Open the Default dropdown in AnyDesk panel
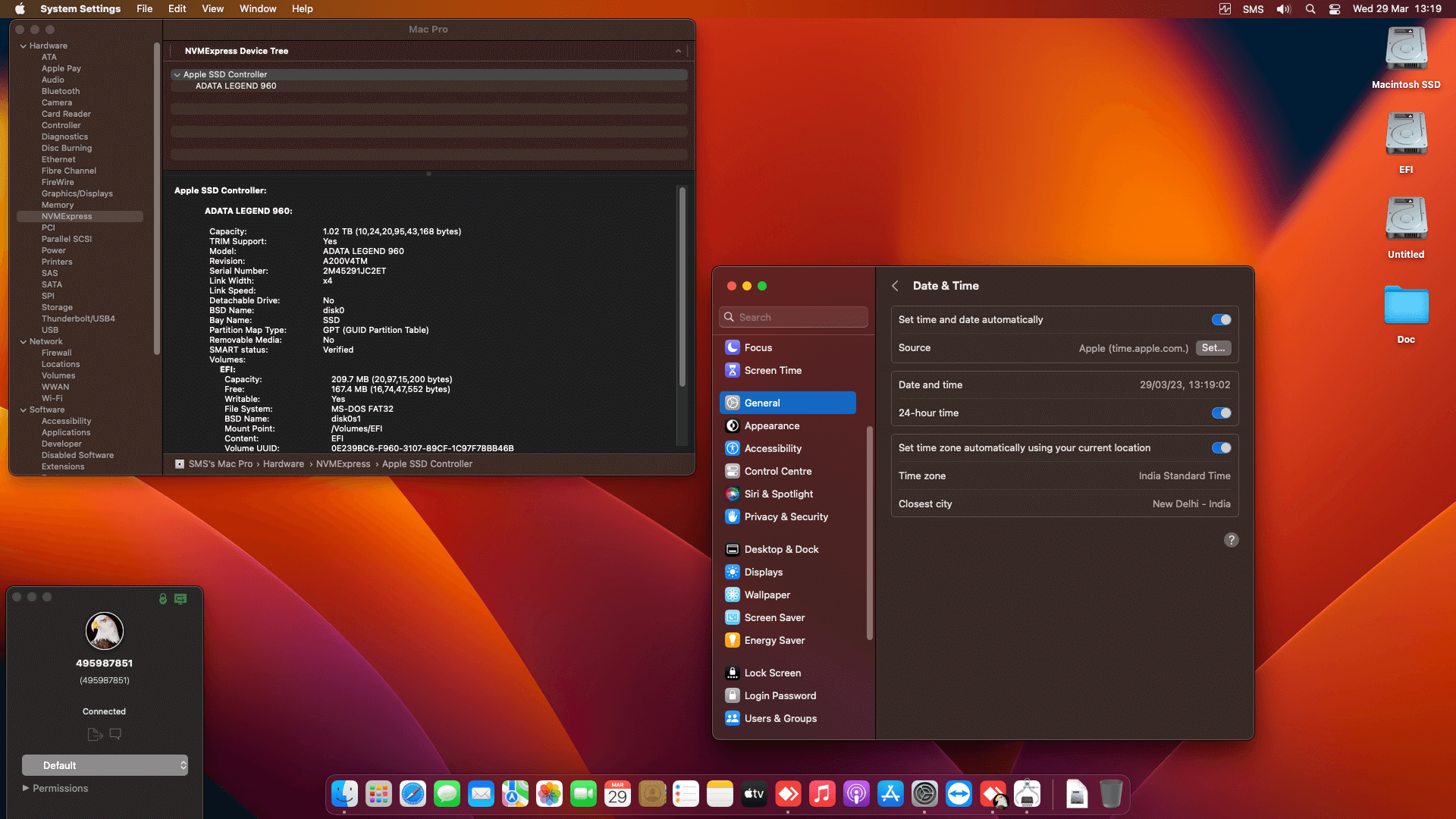 (105, 765)
